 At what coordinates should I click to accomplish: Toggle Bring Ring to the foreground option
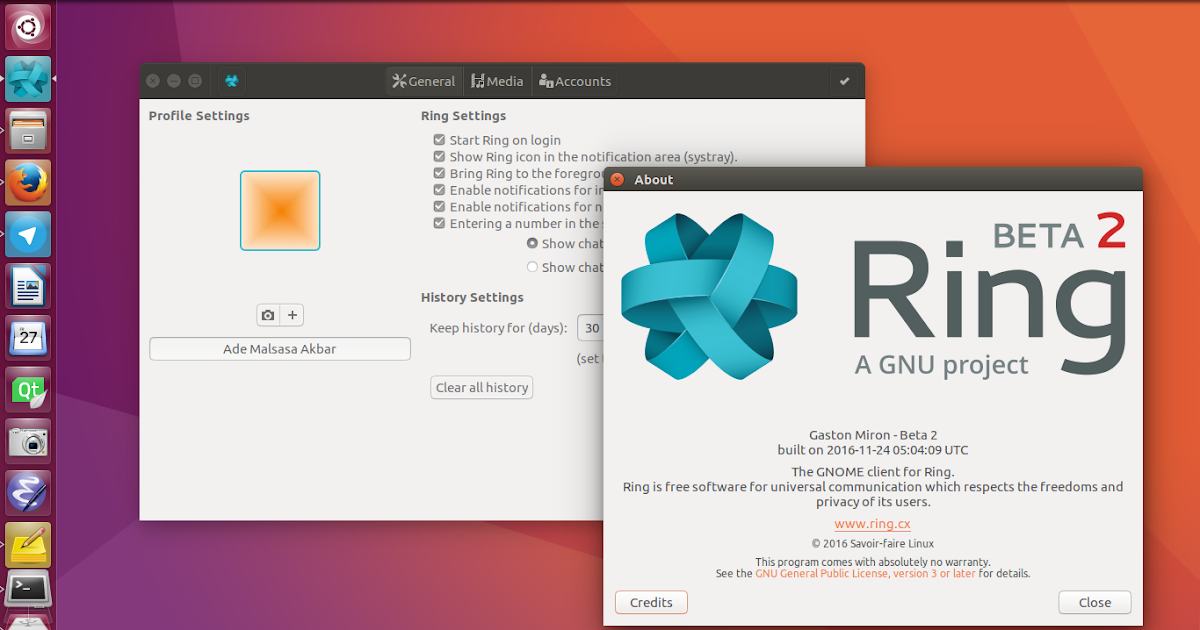point(438,173)
